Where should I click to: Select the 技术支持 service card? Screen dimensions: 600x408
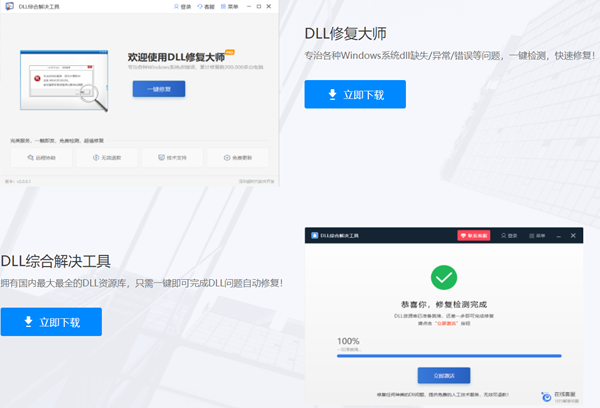pyautogui.click(x=172, y=158)
